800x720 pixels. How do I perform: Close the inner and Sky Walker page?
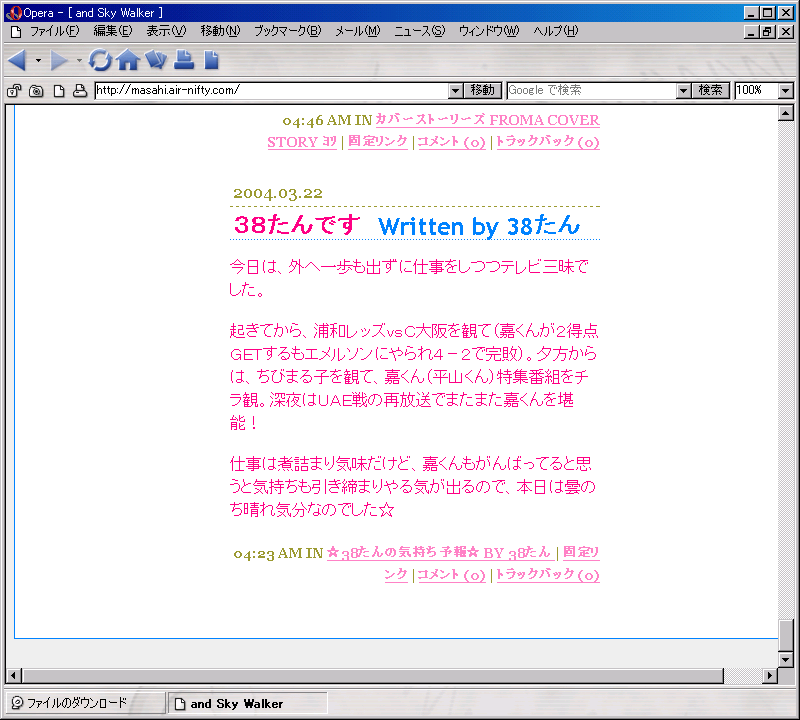tap(786, 32)
